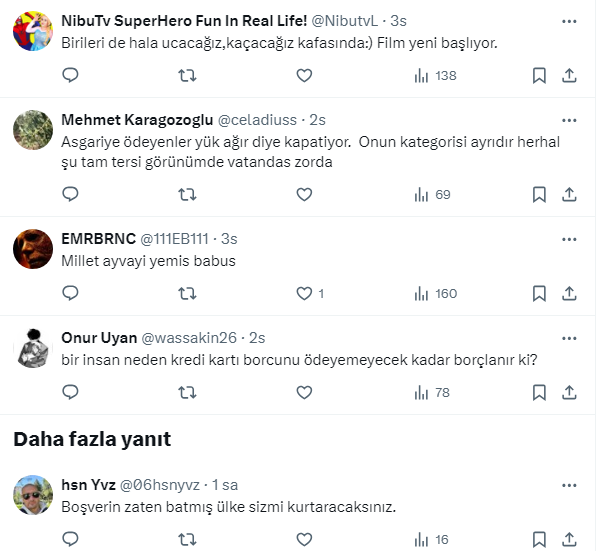Screen dimensions: 602x551
Task: Share the NibuTv SuperHero tweet
Action: (x=569, y=75)
